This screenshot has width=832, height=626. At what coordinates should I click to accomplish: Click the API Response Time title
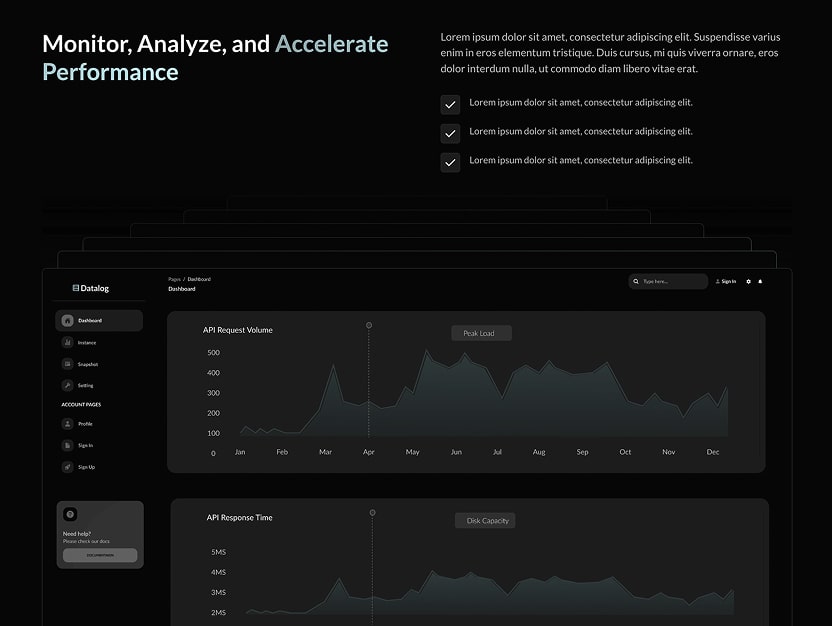coord(239,517)
